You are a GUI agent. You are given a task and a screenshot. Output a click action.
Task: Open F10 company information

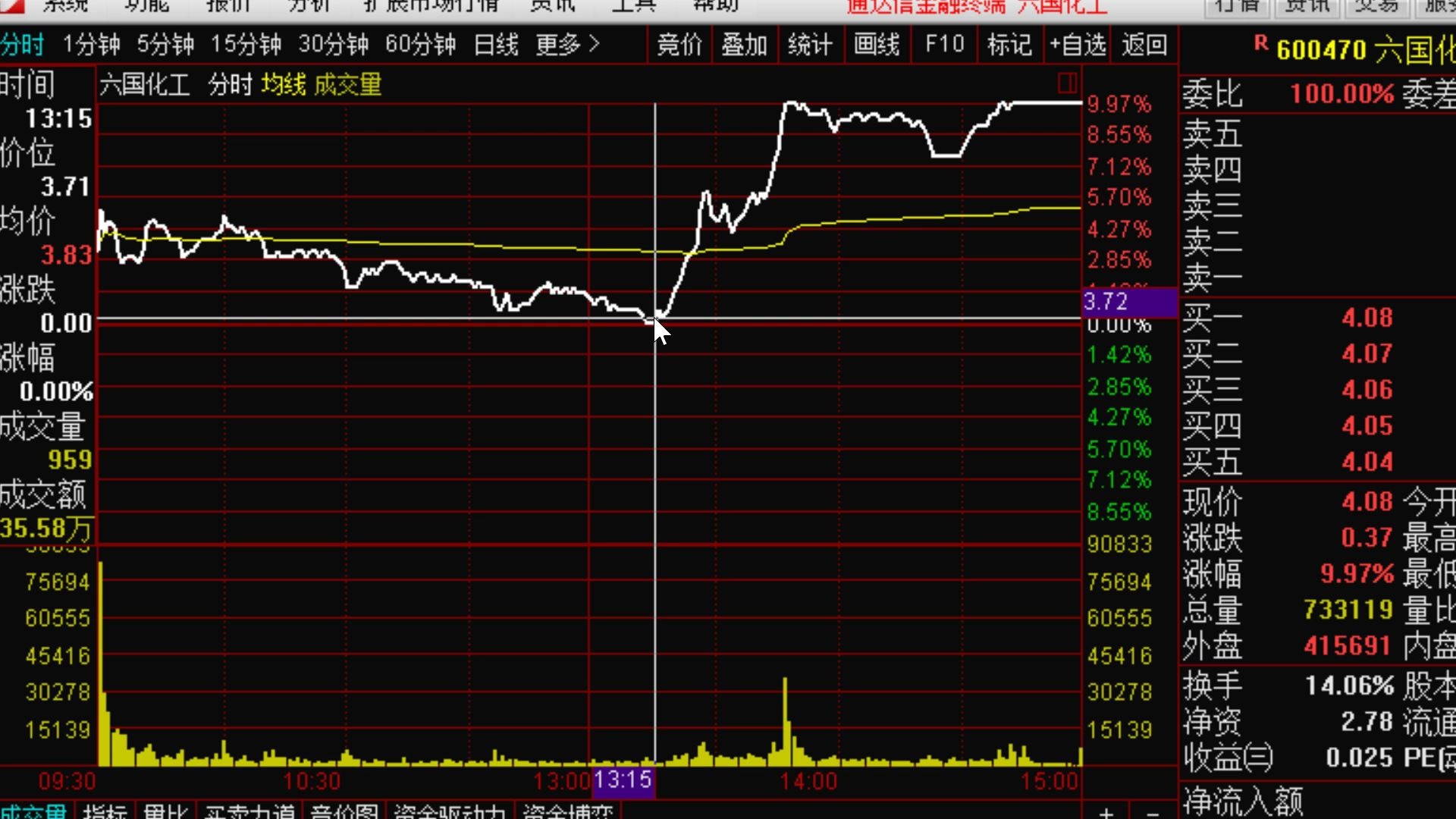(944, 45)
